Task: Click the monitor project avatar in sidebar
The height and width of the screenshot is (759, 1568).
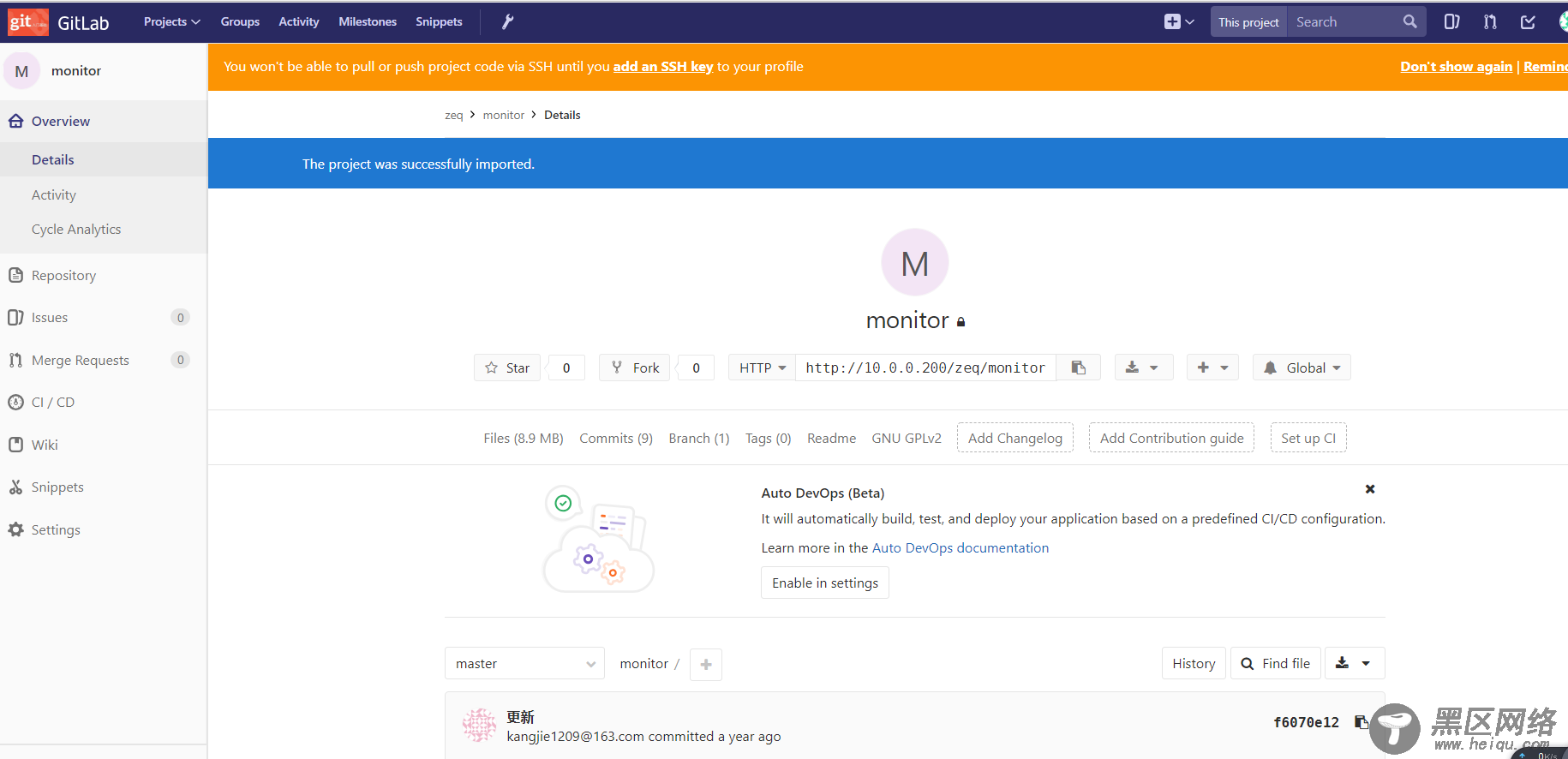Action: (x=22, y=71)
